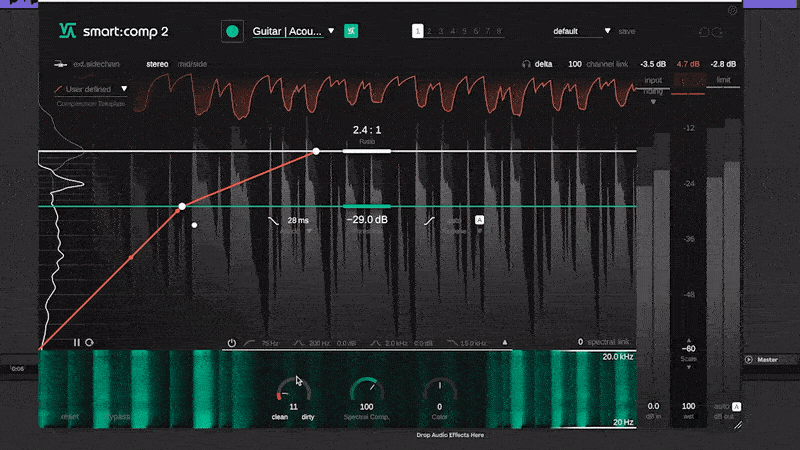Collapse sidechain filter section with up arrow
The image size is (800, 450).
pos(505,342)
